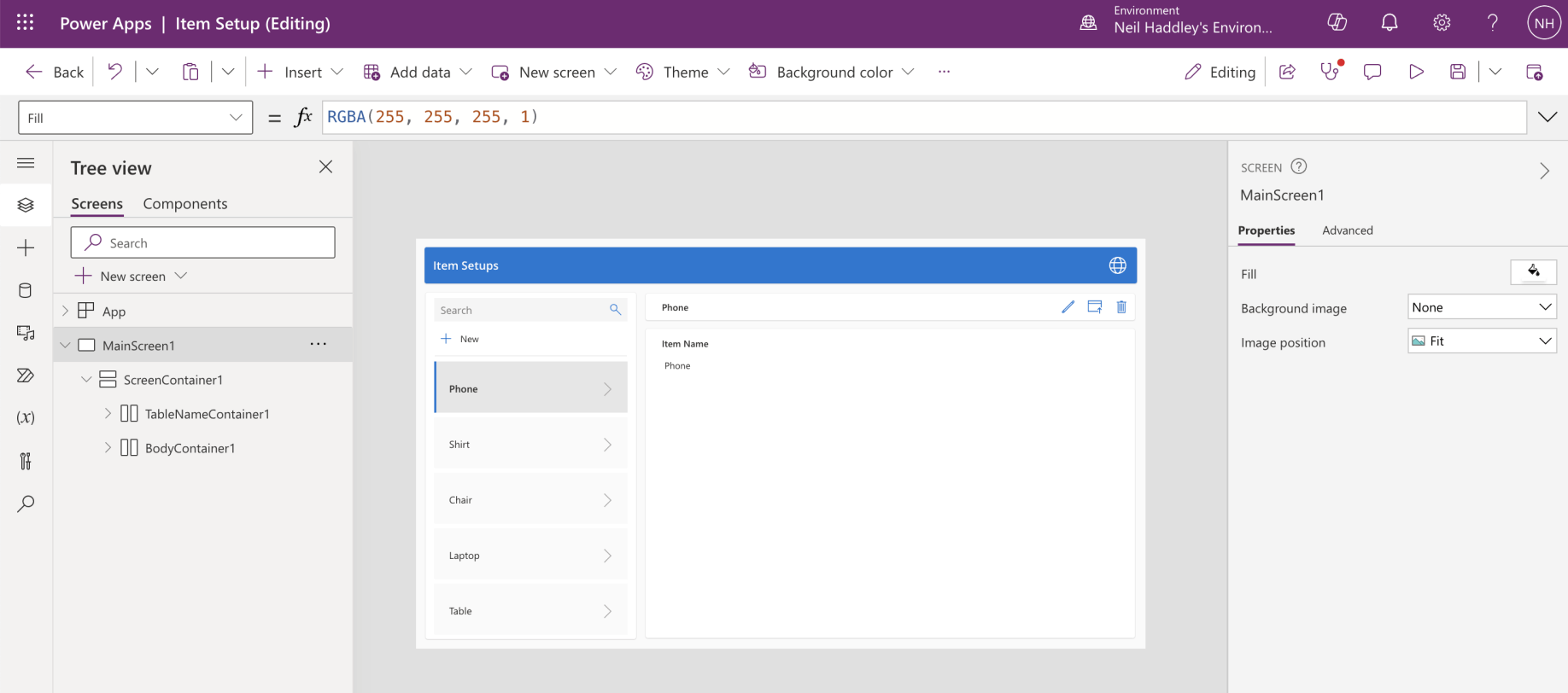Open the Background image dropdown
This screenshot has height=693, width=1568.
pos(1481,307)
